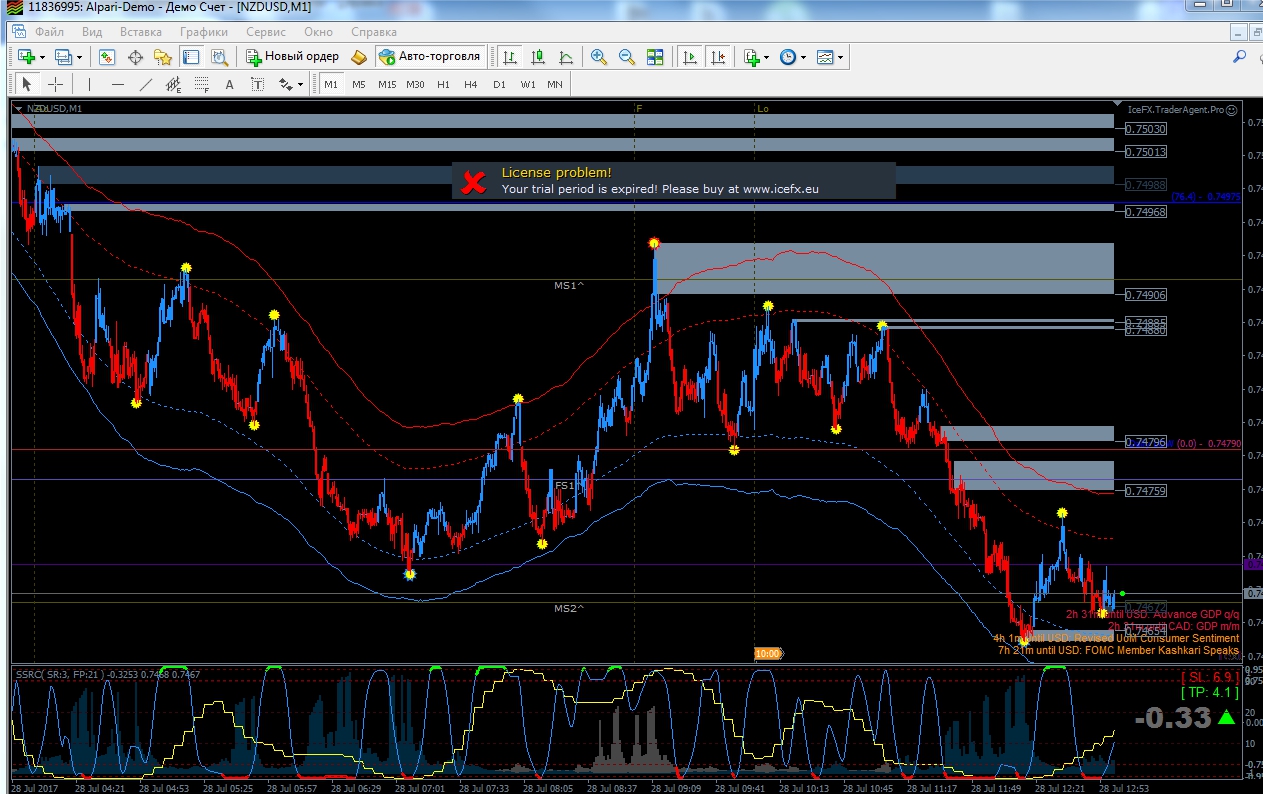
Task: Click the Новый ордер button
Action: coord(292,57)
